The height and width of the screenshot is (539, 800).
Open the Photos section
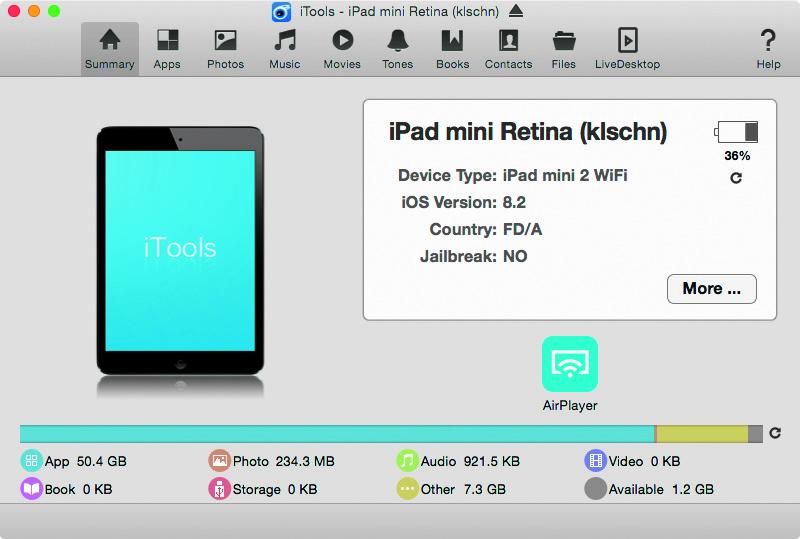point(226,49)
